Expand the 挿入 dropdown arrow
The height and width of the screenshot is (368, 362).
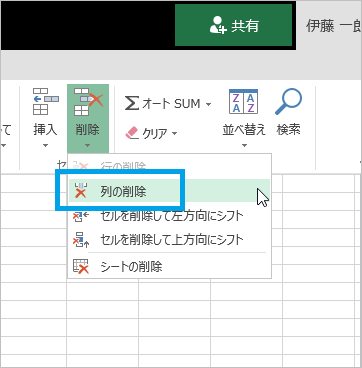[x=46, y=145]
